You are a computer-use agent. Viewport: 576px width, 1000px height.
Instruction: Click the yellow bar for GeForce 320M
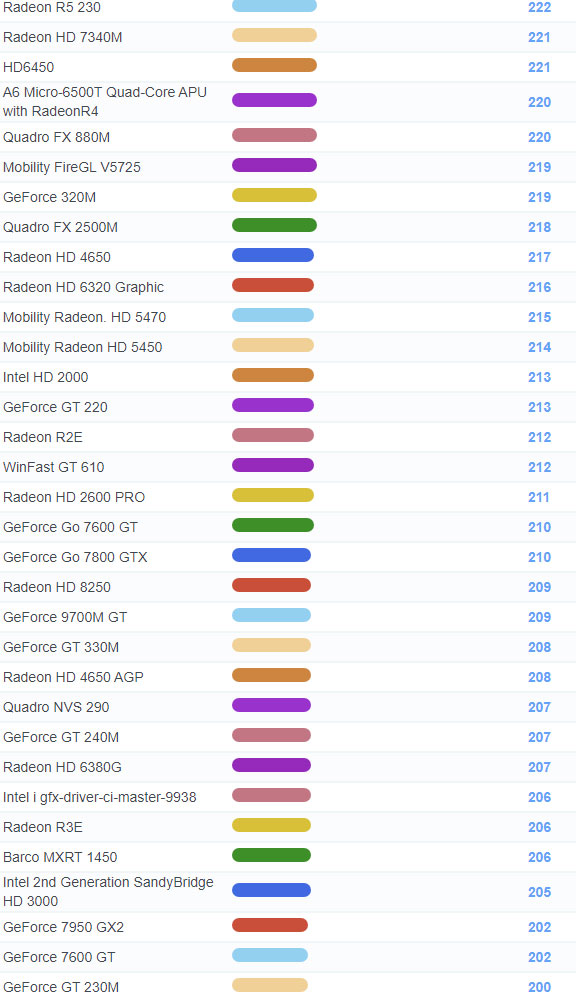(274, 195)
